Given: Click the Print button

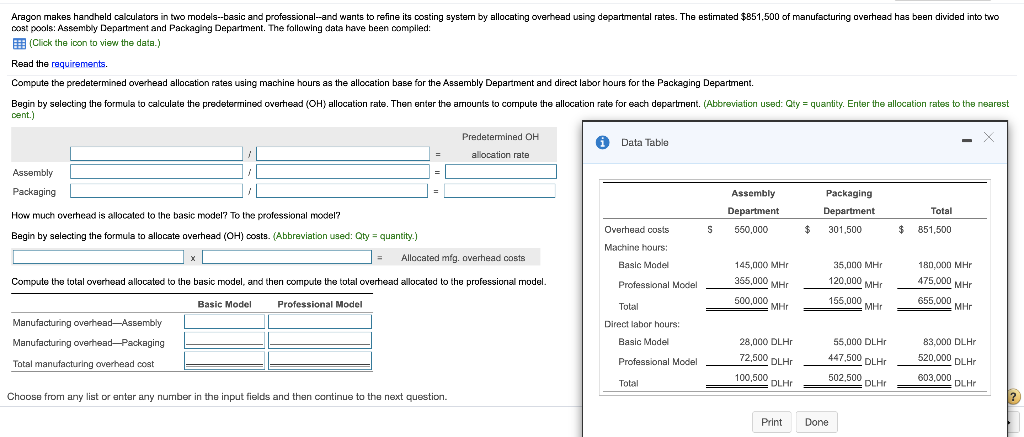Looking at the screenshot, I should [772, 422].
